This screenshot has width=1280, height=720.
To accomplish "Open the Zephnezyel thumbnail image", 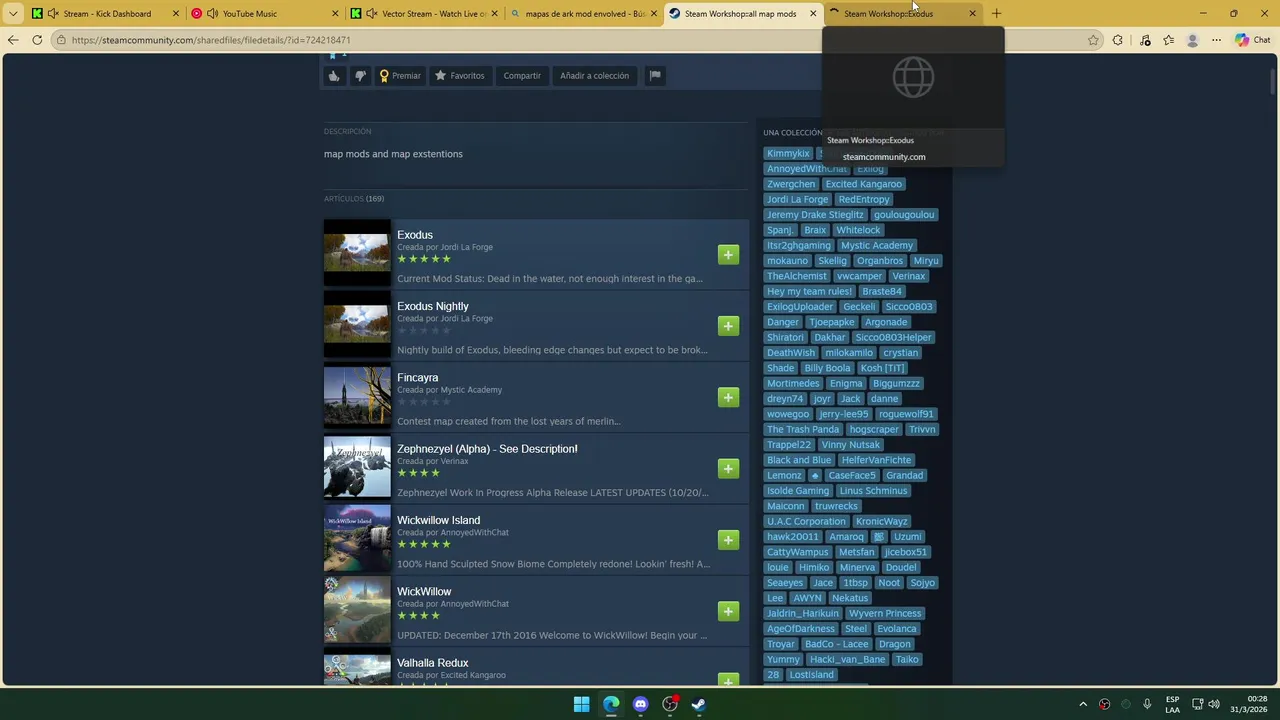I will point(357,468).
